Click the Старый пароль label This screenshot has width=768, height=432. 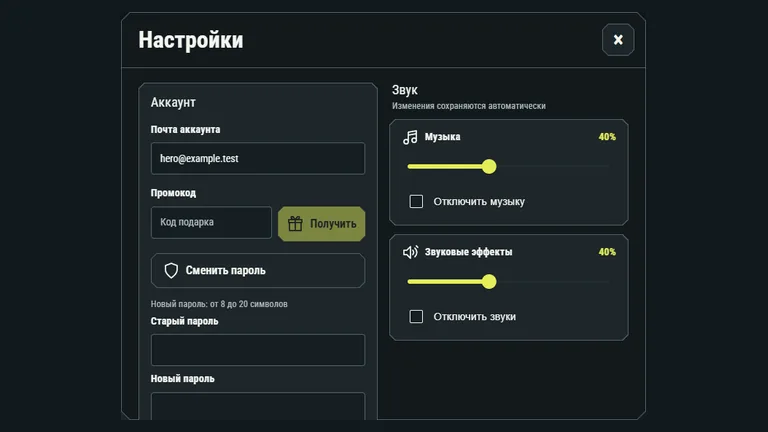coord(184,321)
